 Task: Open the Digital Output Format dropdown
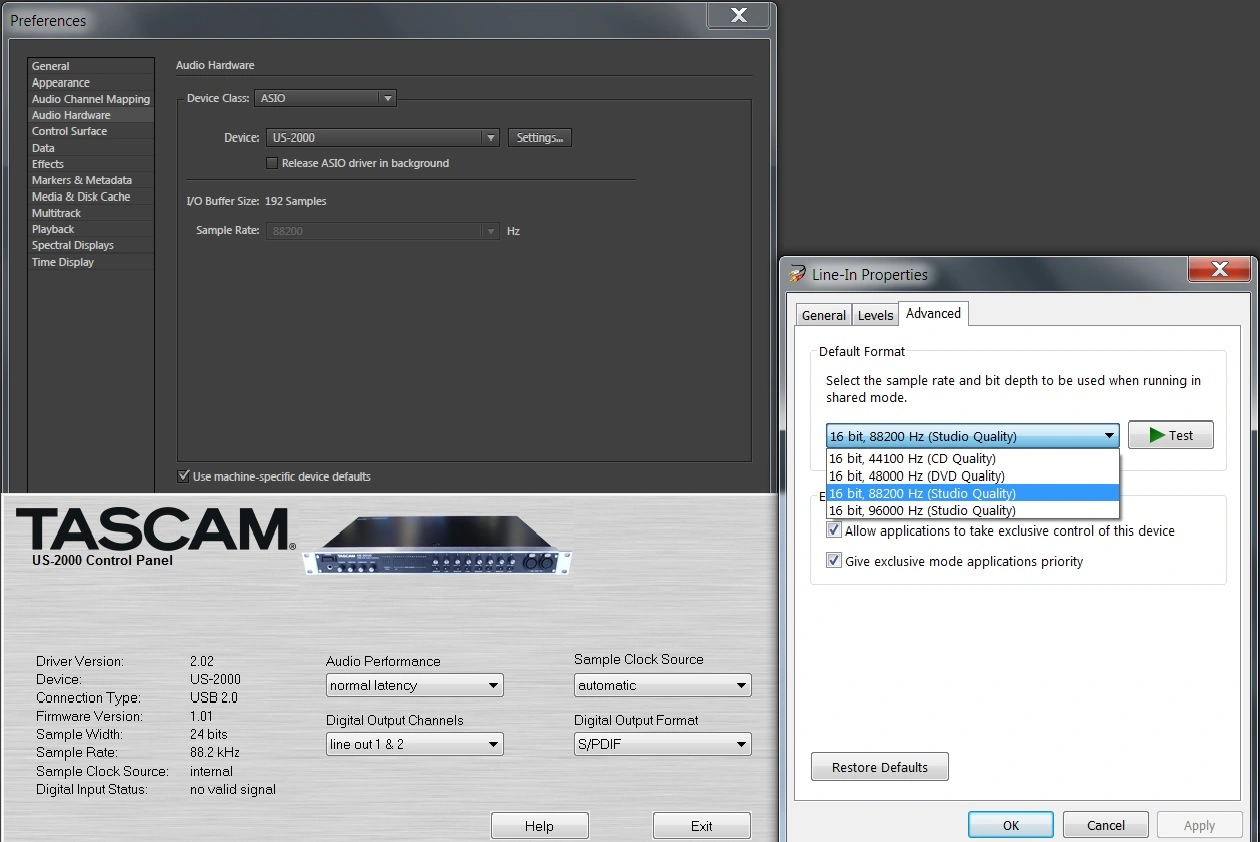tap(663, 744)
